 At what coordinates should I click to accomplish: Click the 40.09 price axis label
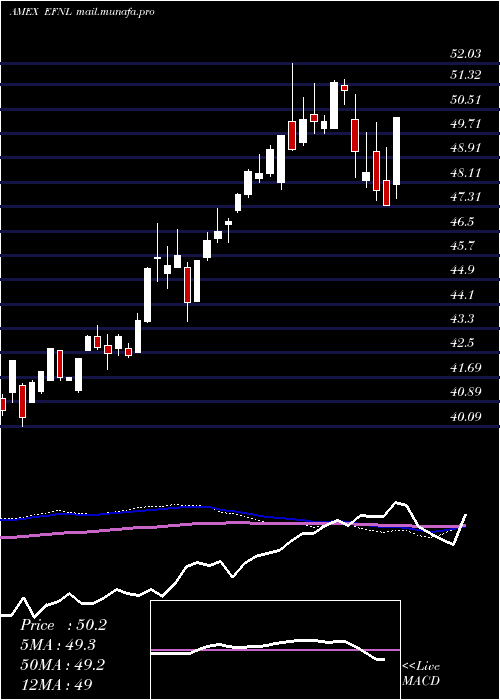(466, 417)
